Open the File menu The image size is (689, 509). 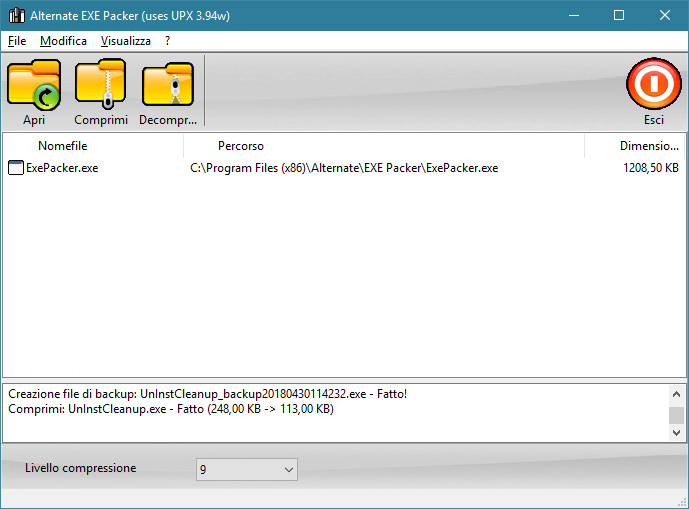17,41
